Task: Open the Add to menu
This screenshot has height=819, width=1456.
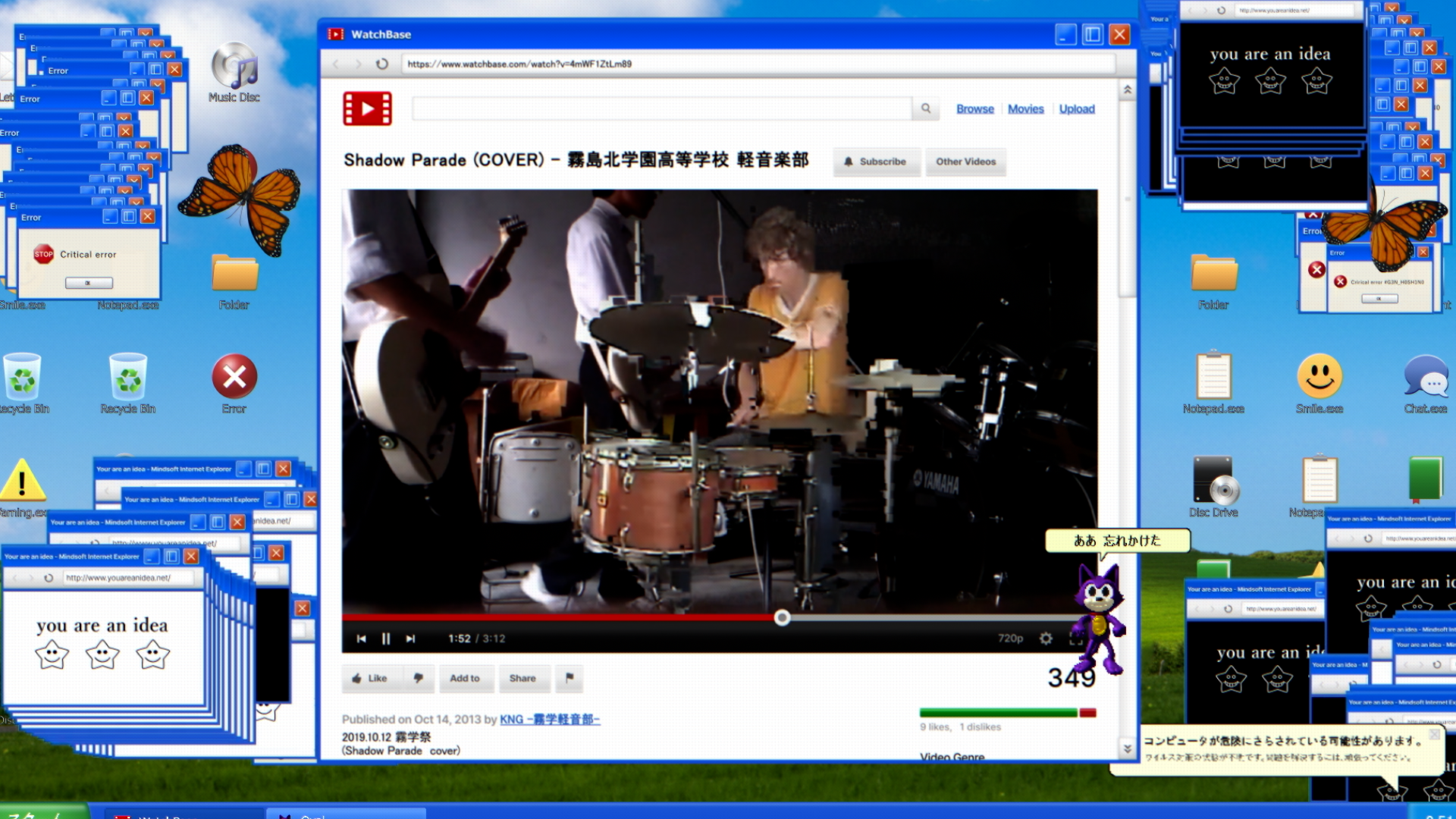Action: tap(465, 678)
